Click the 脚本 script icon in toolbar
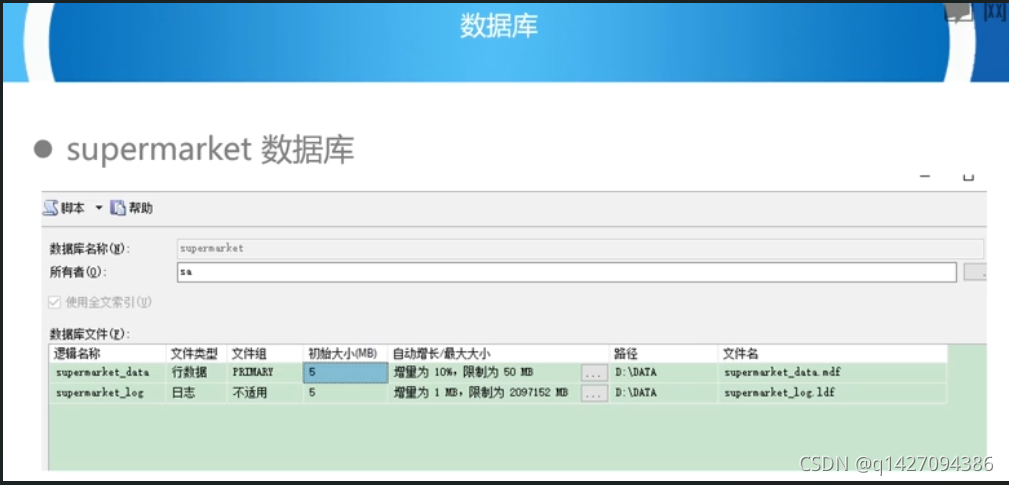The image size is (1009, 485). pos(51,208)
